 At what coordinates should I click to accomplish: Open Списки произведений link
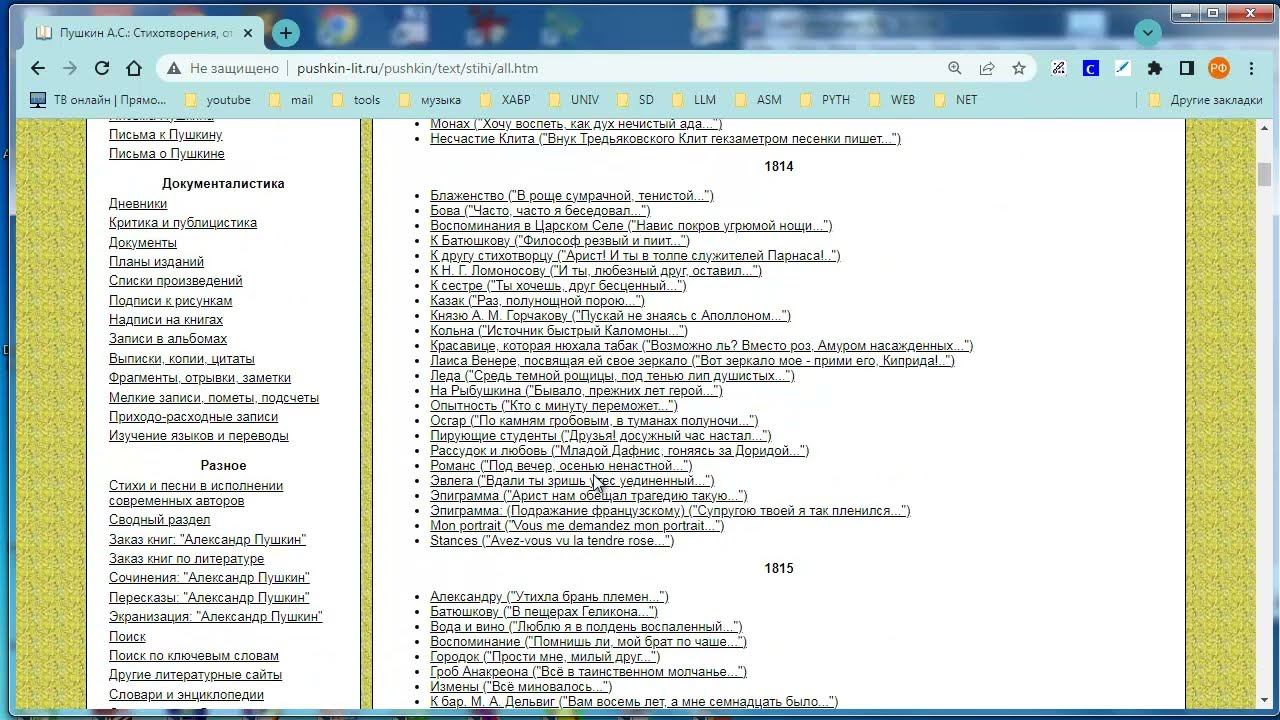pyautogui.click(x=175, y=281)
